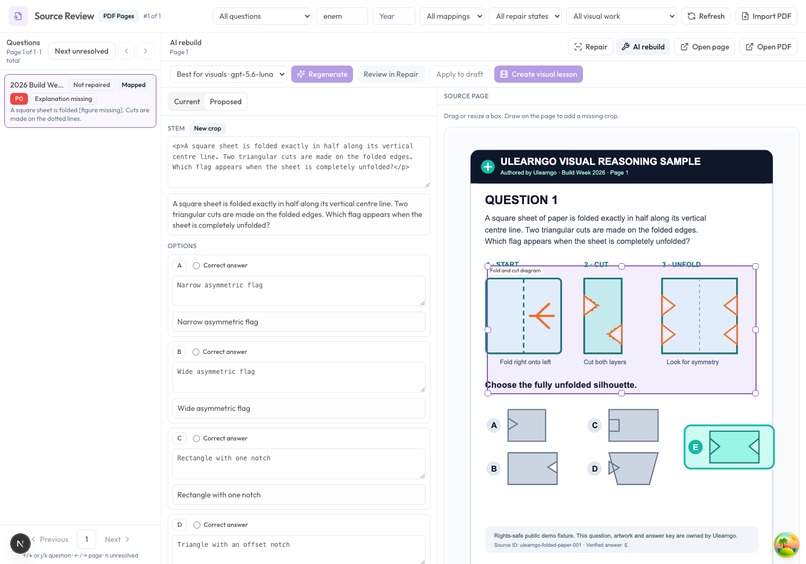Click the palm tree island icon

786,544
